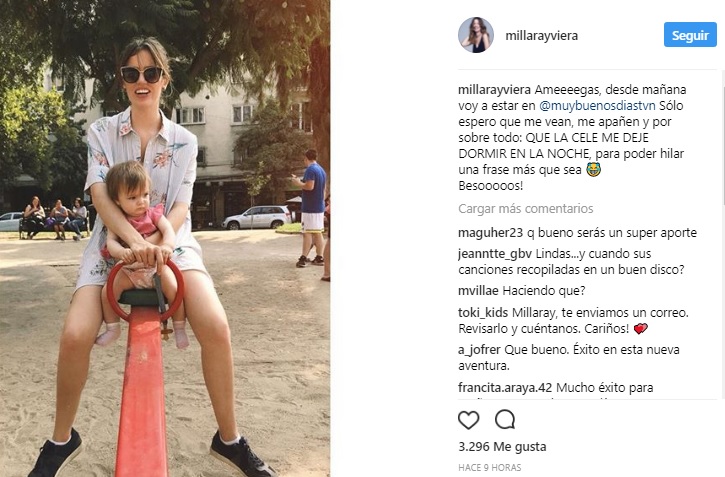Follow the account with the Seguir button
The height and width of the screenshot is (477, 725).
pos(690,35)
